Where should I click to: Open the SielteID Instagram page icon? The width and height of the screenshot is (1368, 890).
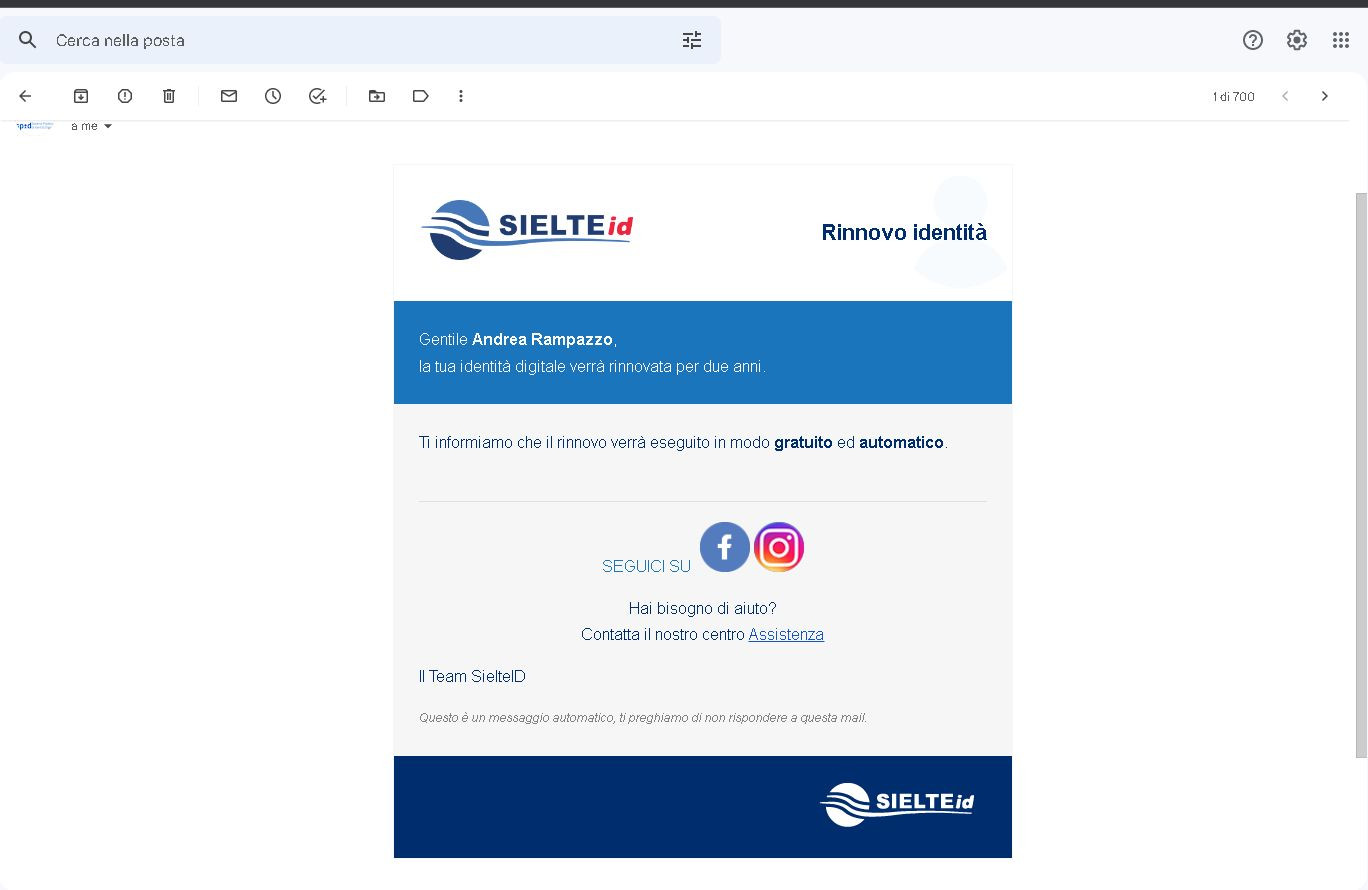coord(779,547)
